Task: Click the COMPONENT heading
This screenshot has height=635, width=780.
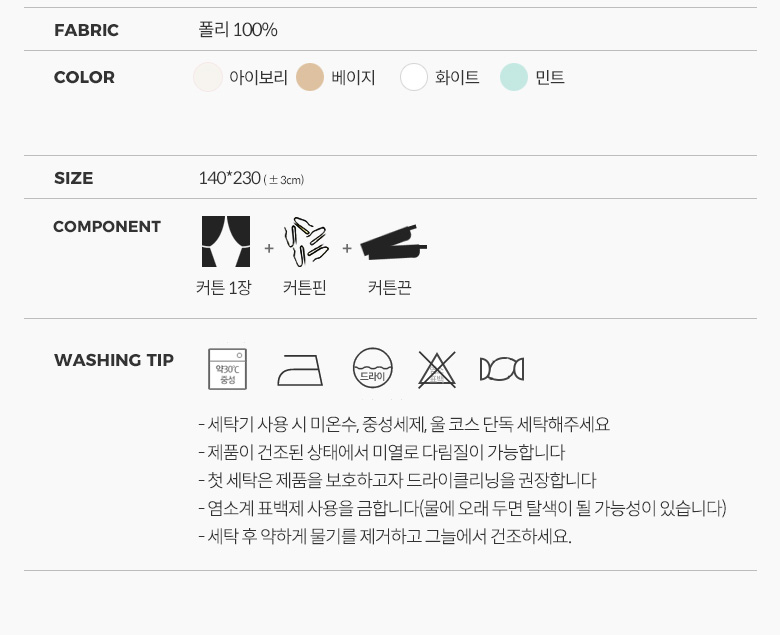Action: pyautogui.click(x=107, y=227)
